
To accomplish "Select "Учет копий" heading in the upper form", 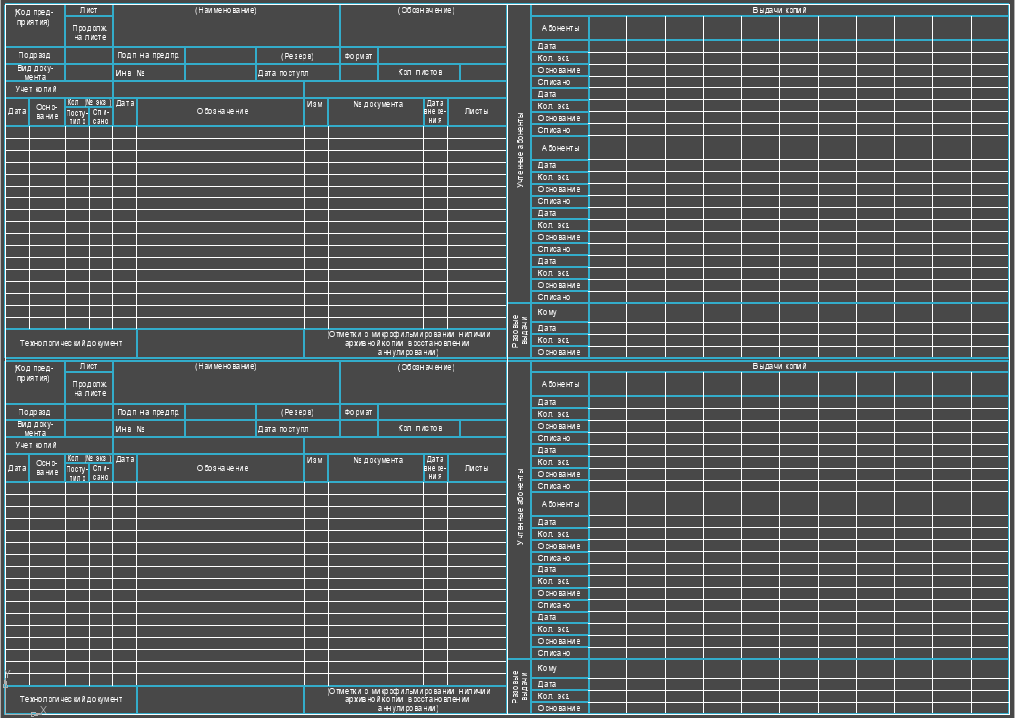I will tap(35, 89).
